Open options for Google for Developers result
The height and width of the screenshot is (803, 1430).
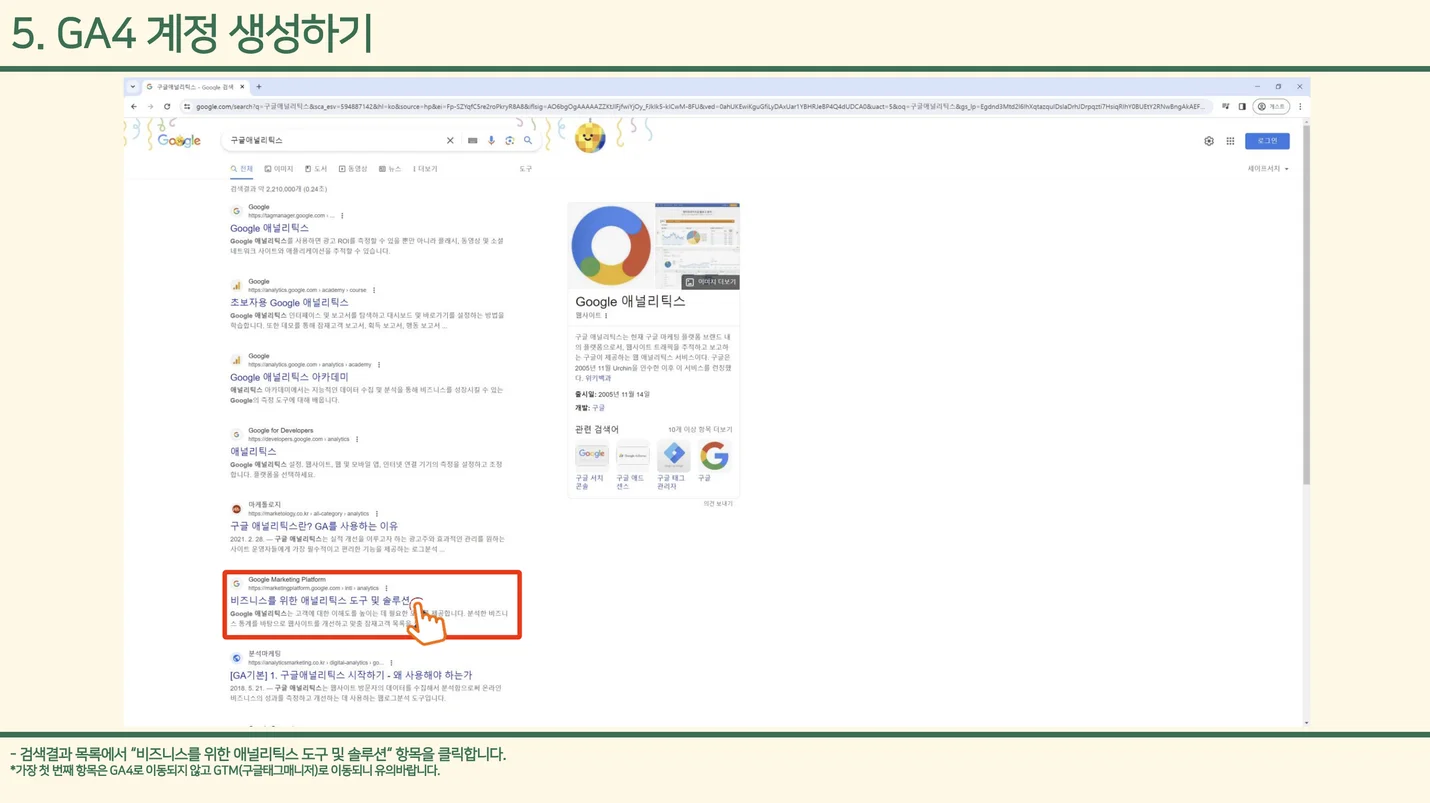coord(357,439)
